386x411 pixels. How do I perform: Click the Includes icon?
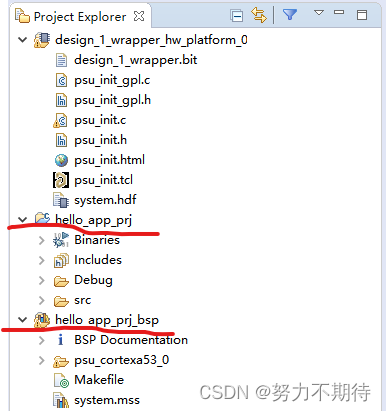(x=61, y=260)
